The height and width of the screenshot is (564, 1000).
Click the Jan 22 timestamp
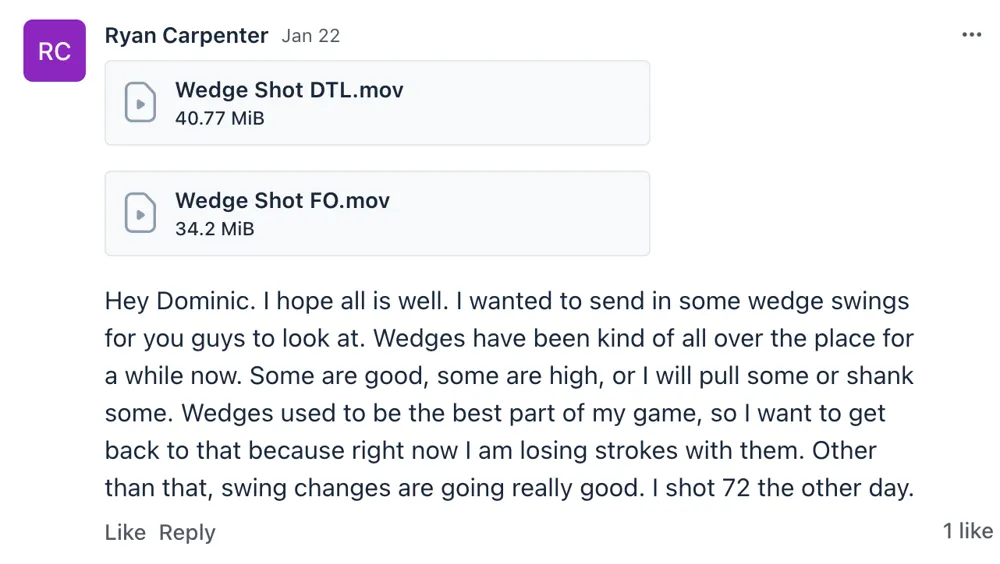point(311,36)
